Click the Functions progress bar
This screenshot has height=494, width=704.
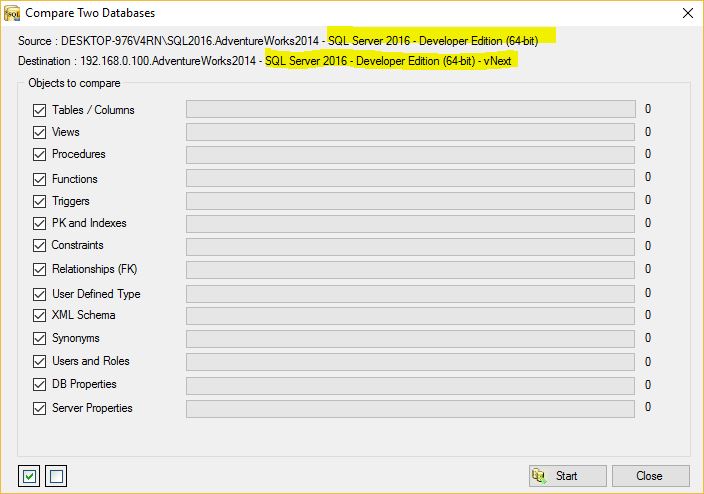(410, 178)
